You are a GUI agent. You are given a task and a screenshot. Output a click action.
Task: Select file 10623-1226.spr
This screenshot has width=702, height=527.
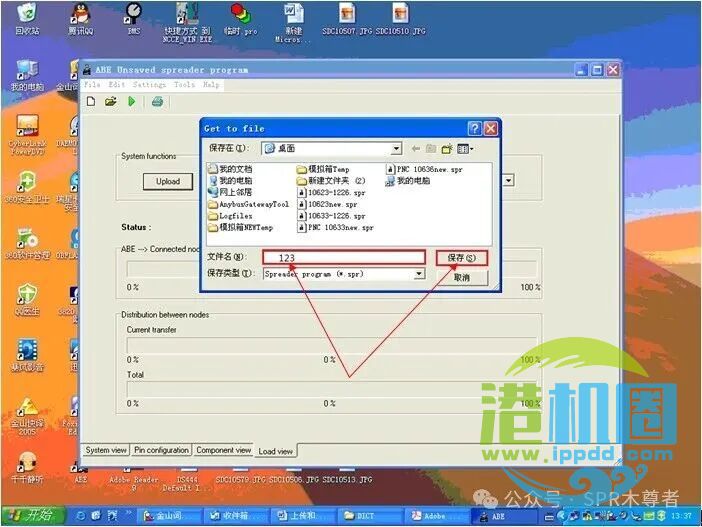pos(331,192)
